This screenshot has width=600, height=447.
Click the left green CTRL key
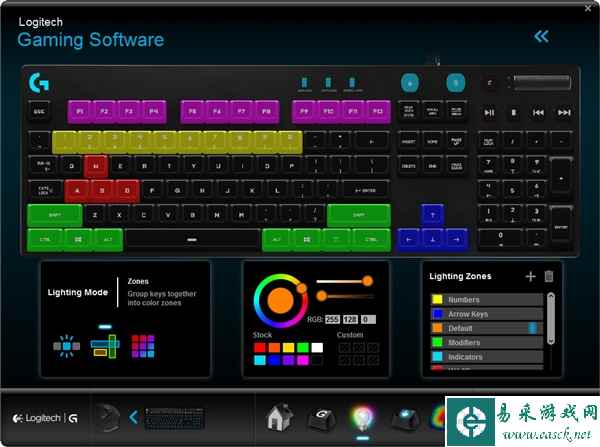tap(45, 240)
